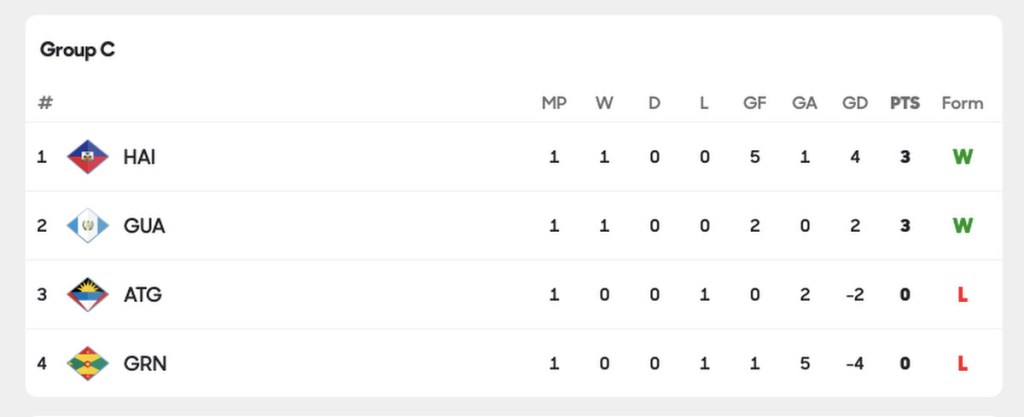Click the Group C heading

click(77, 50)
